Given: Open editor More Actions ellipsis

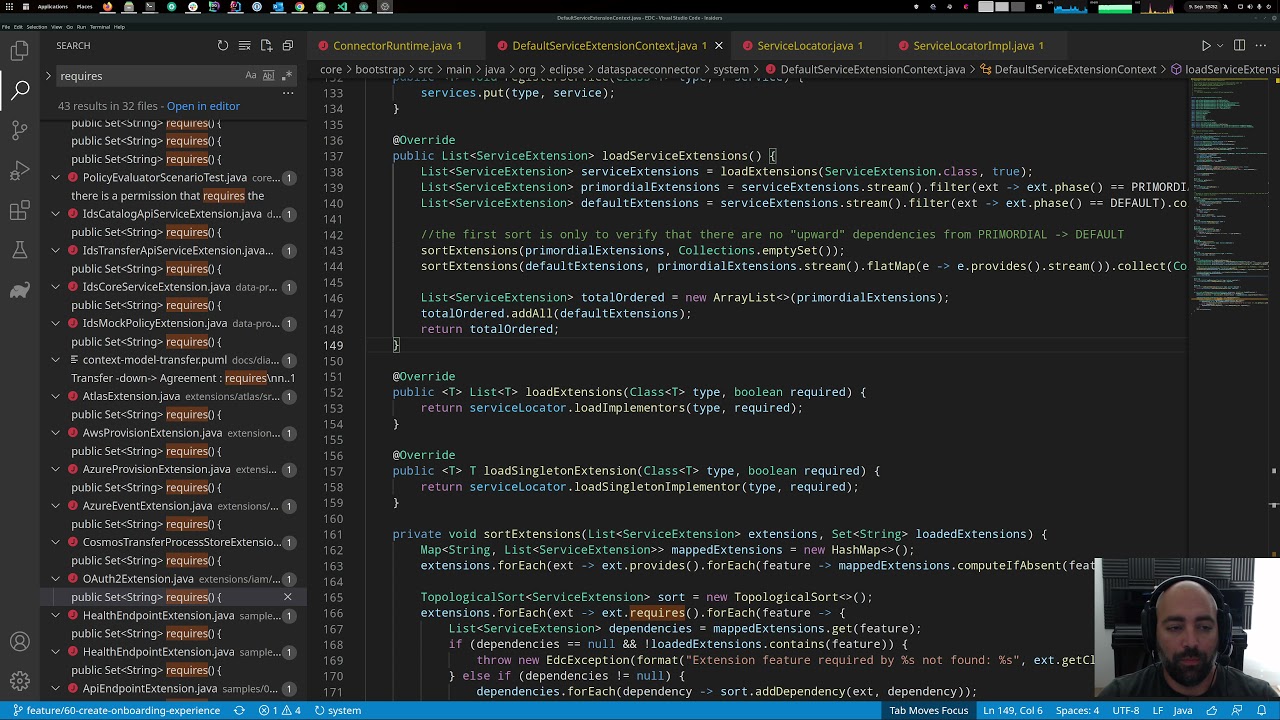Looking at the screenshot, I should 1261,46.
